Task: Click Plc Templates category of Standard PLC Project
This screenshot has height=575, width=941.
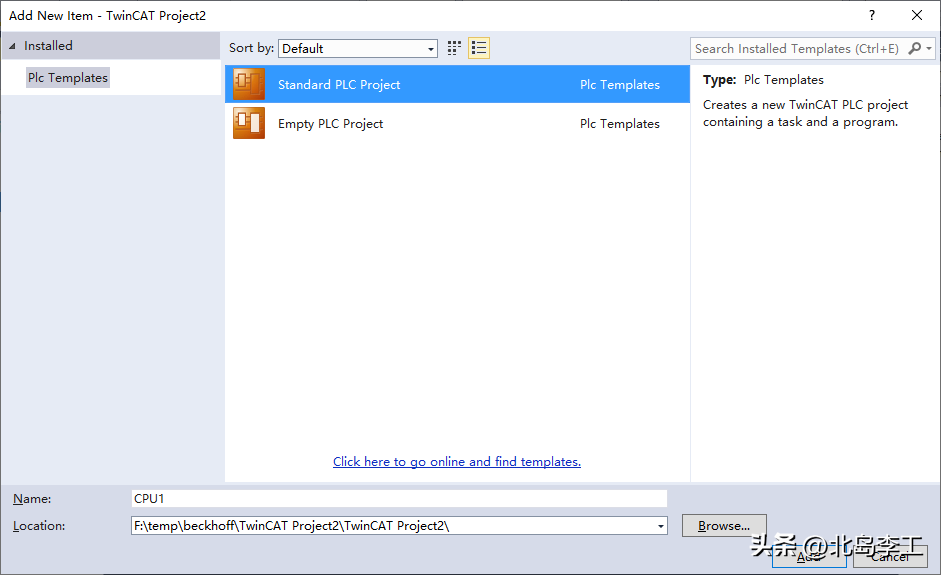Action: [620, 85]
